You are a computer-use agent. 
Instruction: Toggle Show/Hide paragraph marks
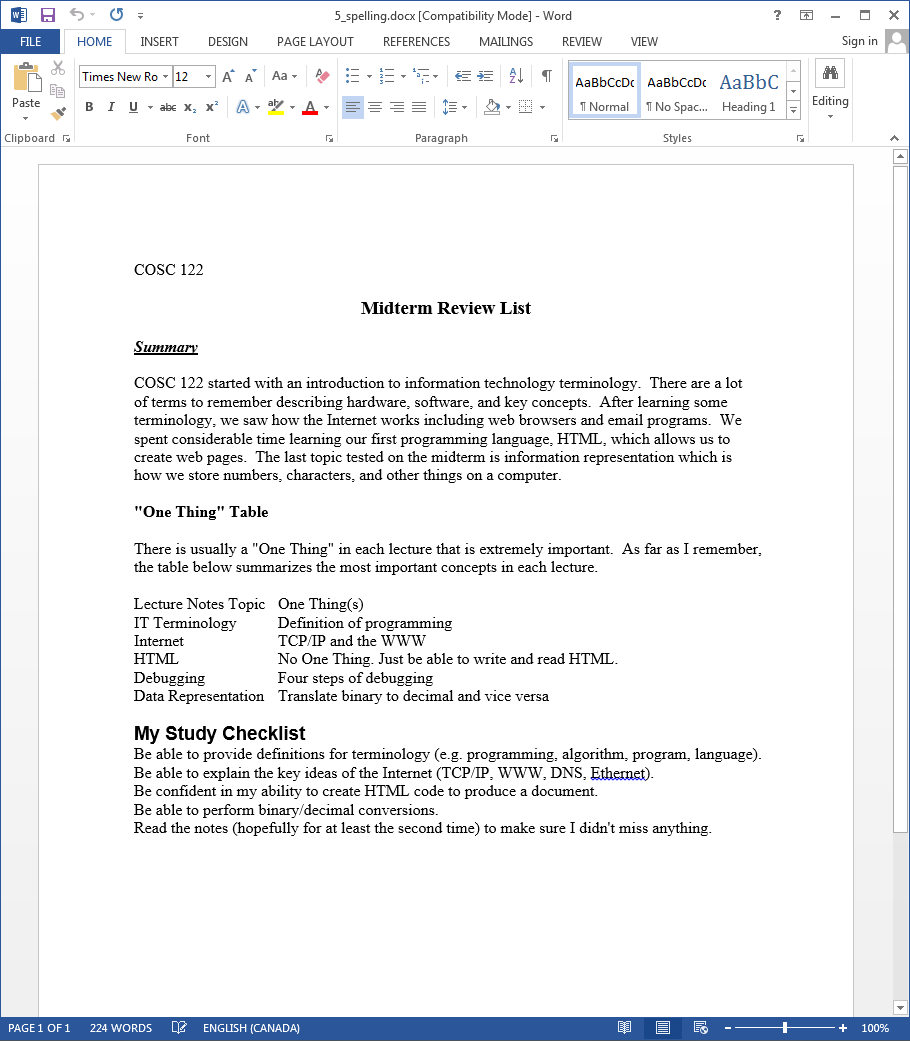(547, 76)
